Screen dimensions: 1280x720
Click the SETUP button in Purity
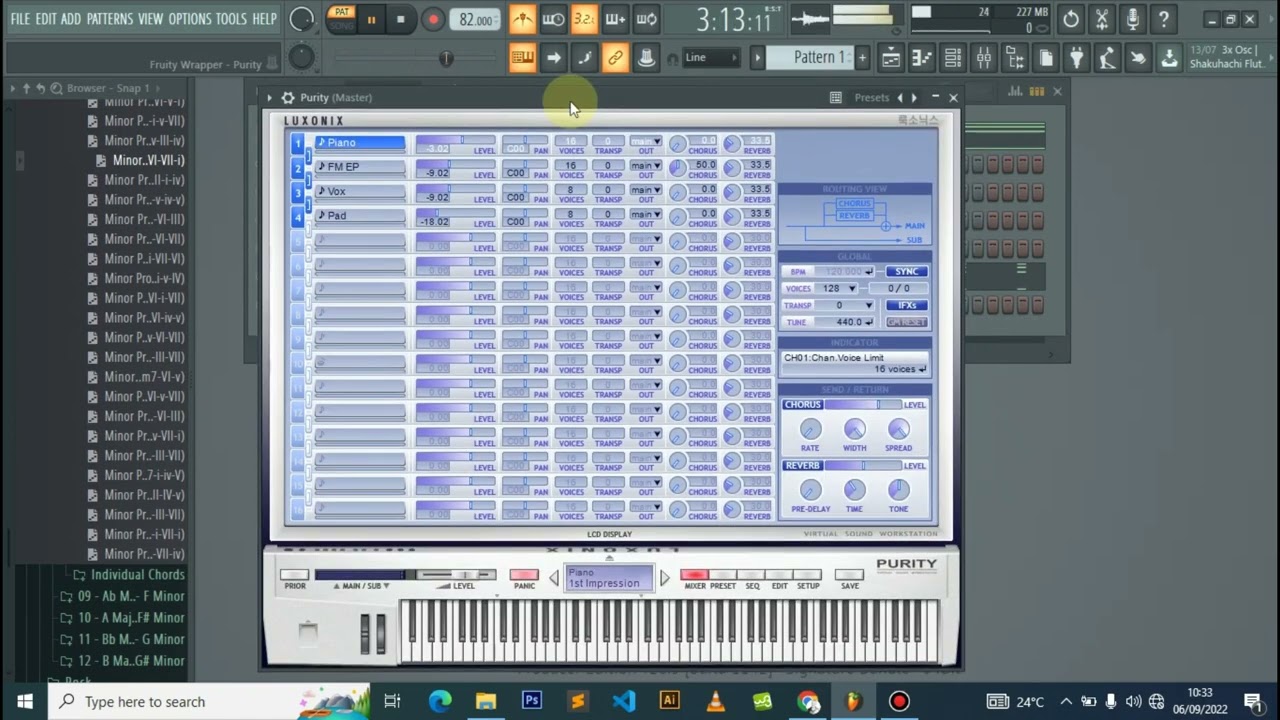(808, 575)
